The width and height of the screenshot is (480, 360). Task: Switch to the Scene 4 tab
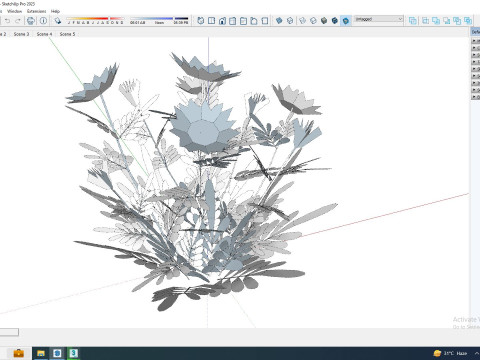44,34
